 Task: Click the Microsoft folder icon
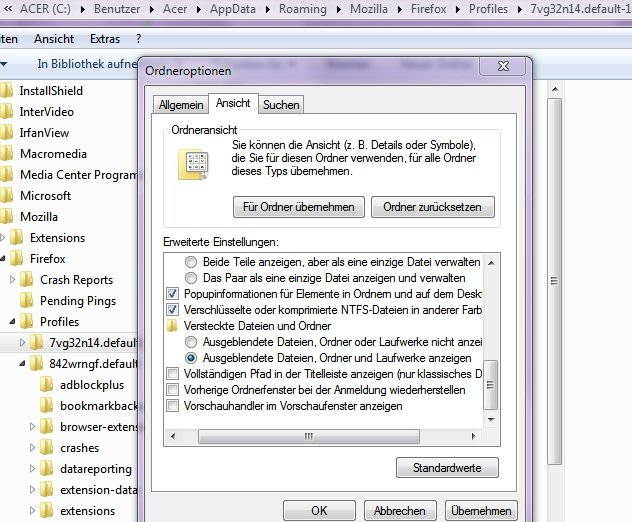pyautogui.click(x=6, y=195)
